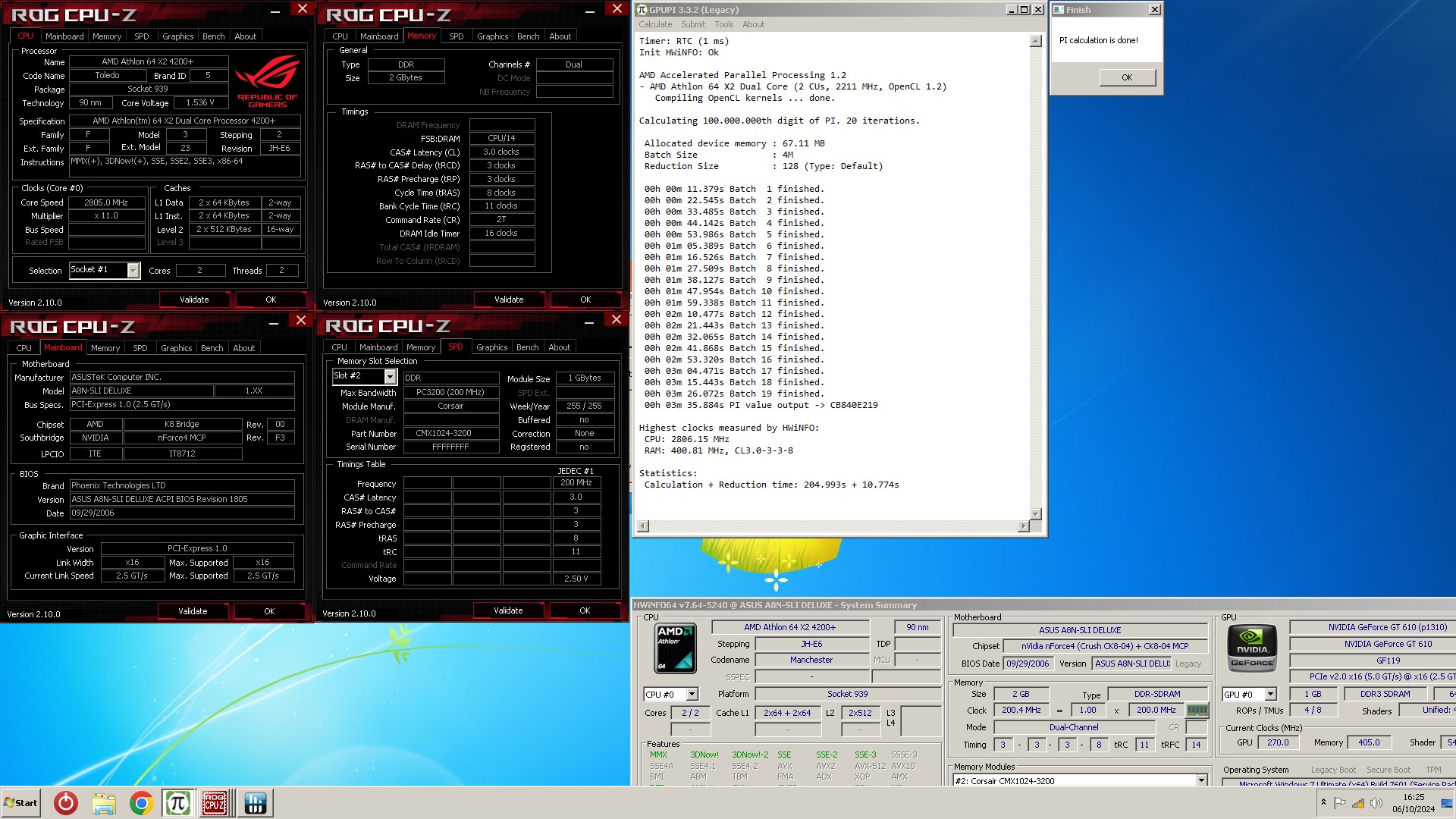Viewport: 1456px width, 819px height.
Task: Click OK in the Mainboard CPU-Z window
Action: pyautogui.click(x=269, y=611)
